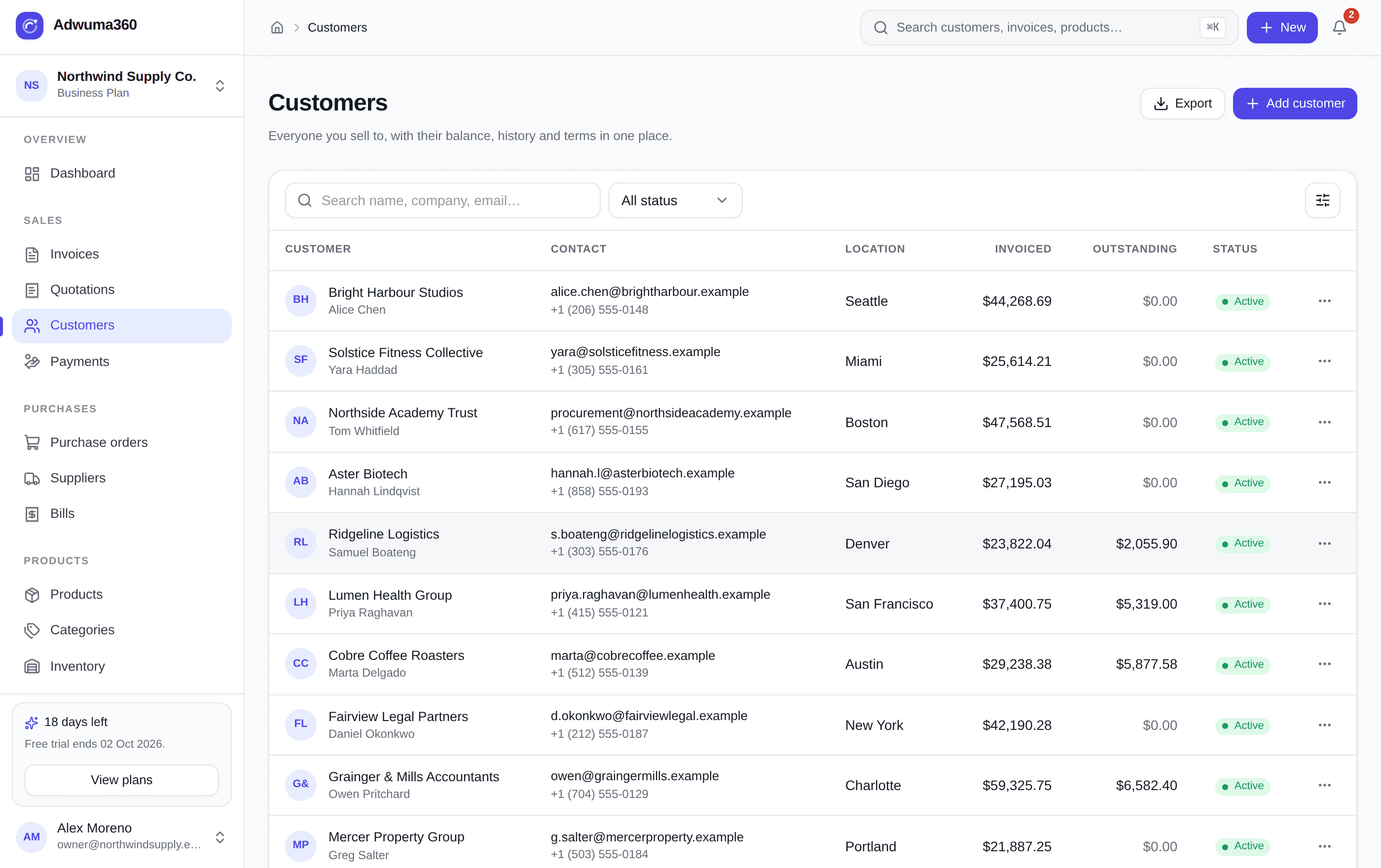Click the SF avatar for Solstice Fitness
The height and width of the screenshot is (868, 1381).
tap(300, 360)
